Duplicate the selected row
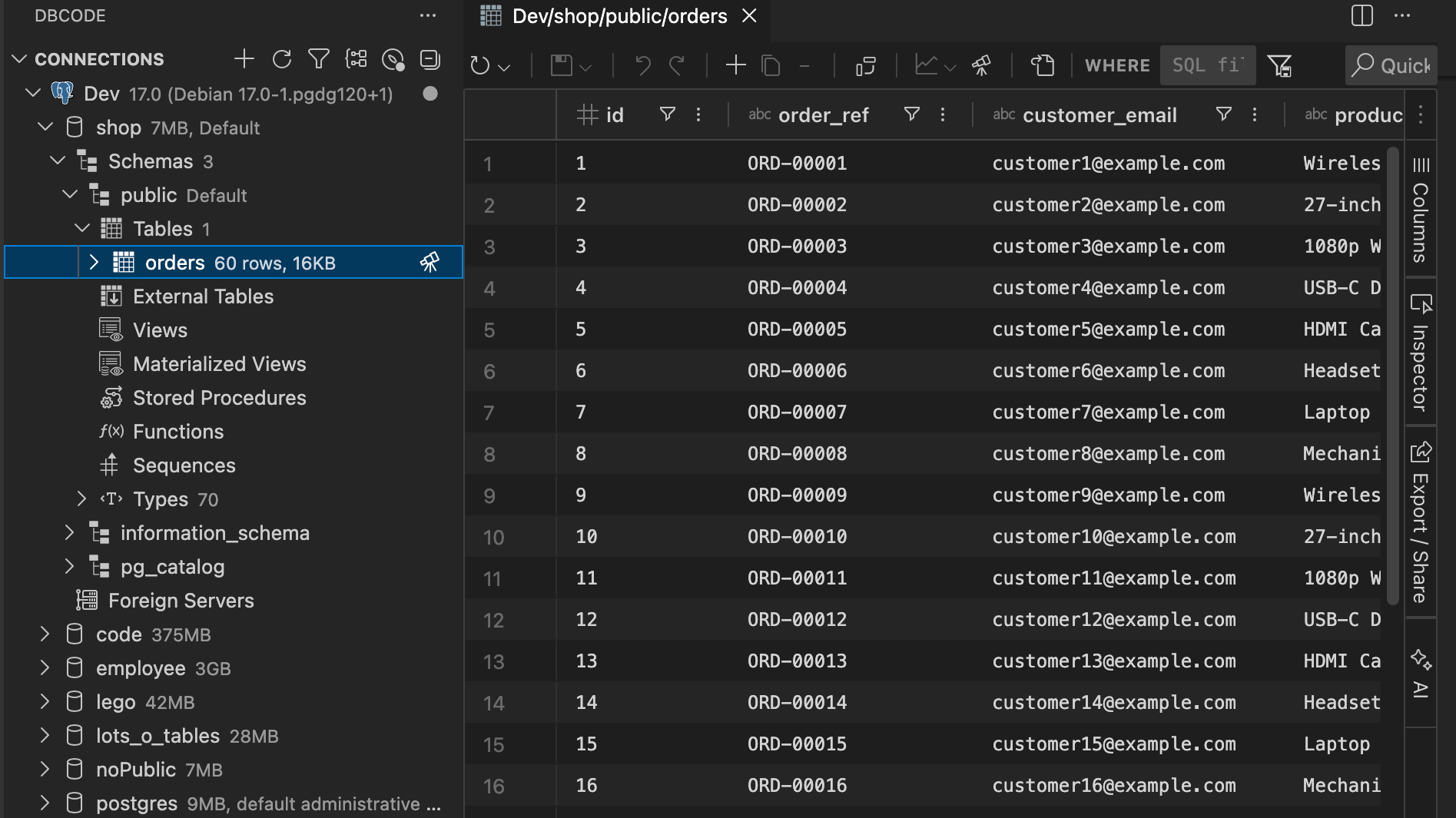 click(771, 65)
